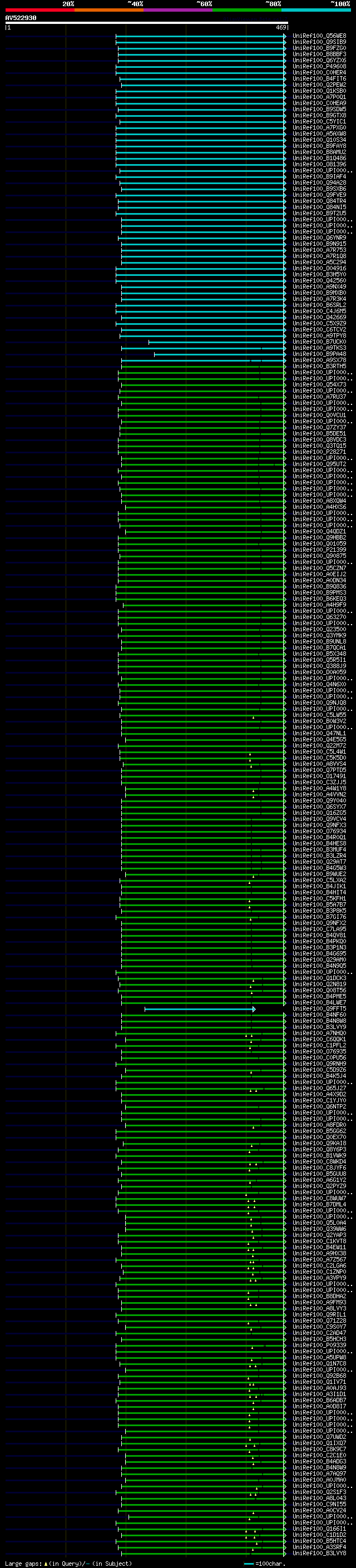The image size is (356, 1568).
Task: Click the cyan ~100% identity legend bar
Action: pyautogui.click(x=316, y=10)
